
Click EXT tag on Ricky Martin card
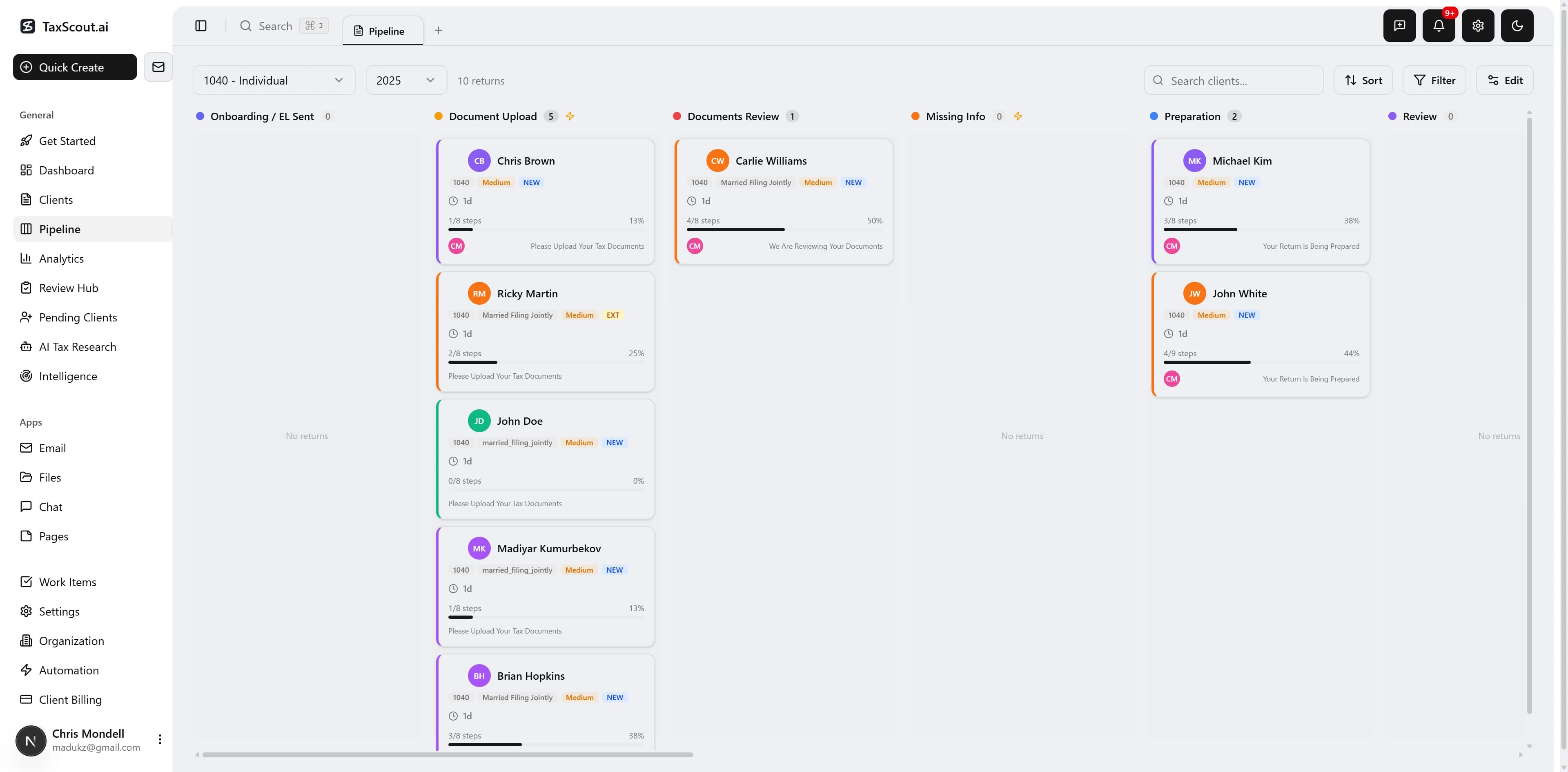tap(612, 315)
